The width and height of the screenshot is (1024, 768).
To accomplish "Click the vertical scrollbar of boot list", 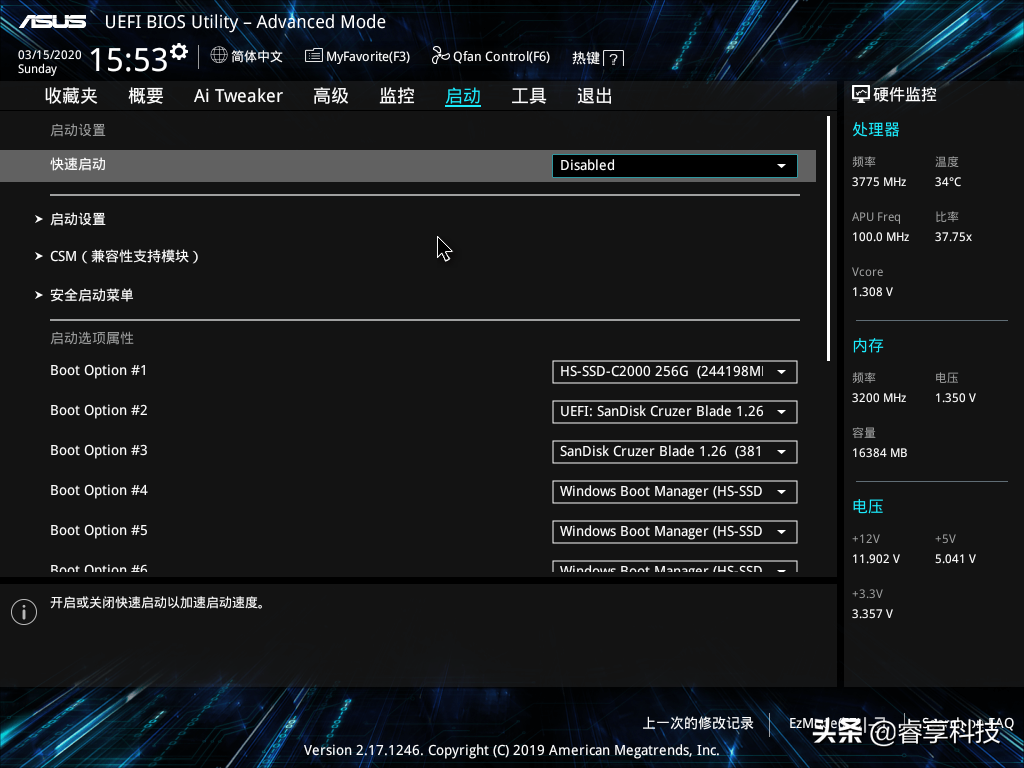I will pyautogui.click(x=828, y=238).
